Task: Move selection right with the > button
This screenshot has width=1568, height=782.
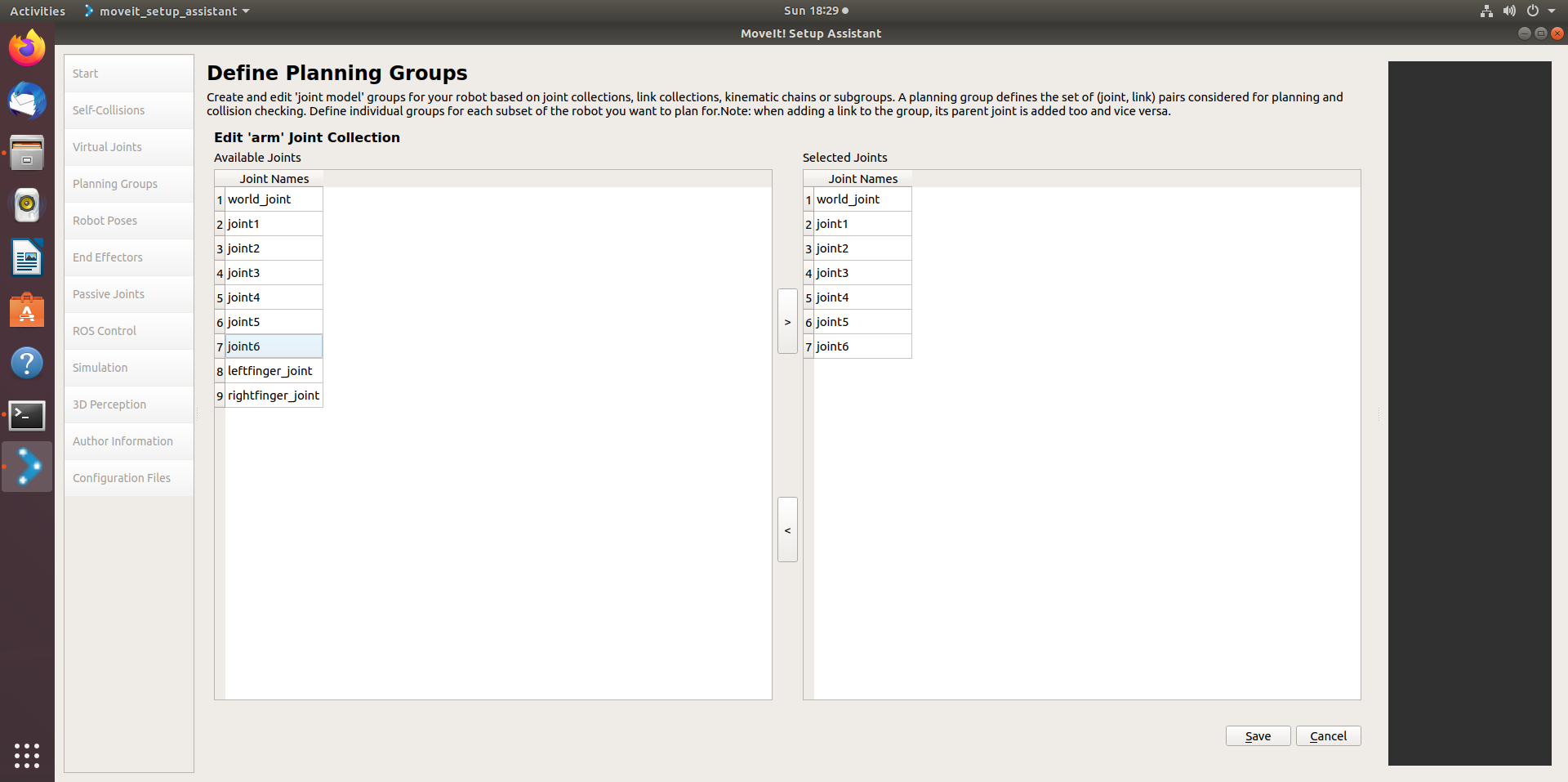Action: tap(786, 321)
